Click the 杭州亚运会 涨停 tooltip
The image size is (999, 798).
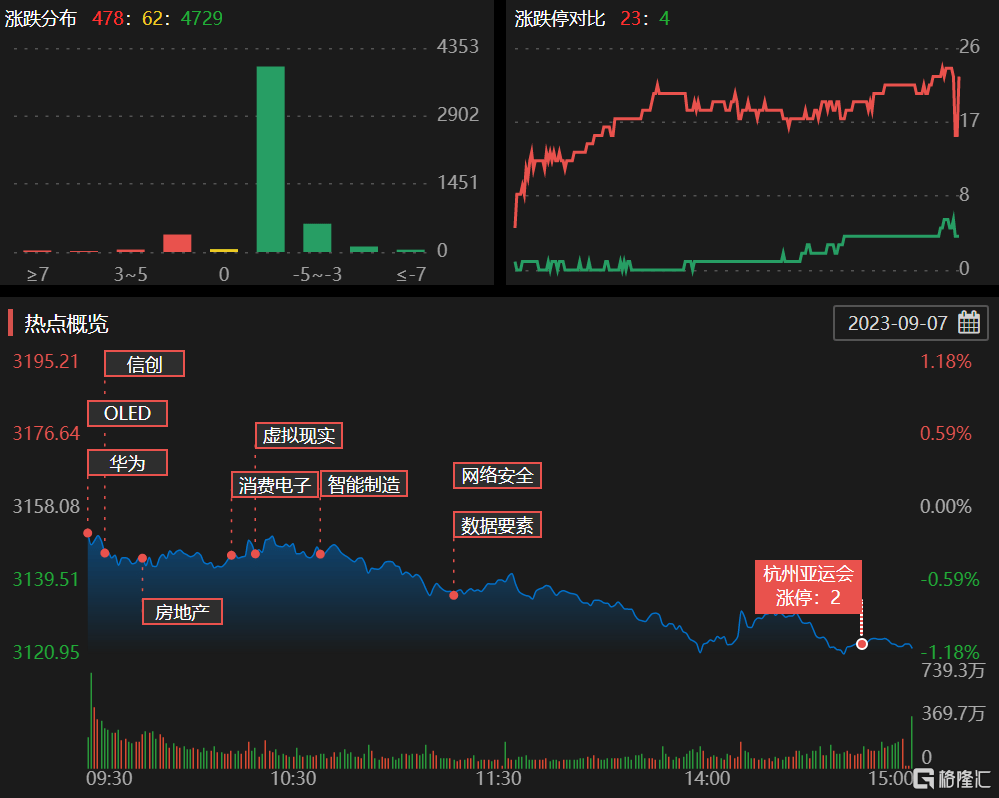[x=808, y=585]
